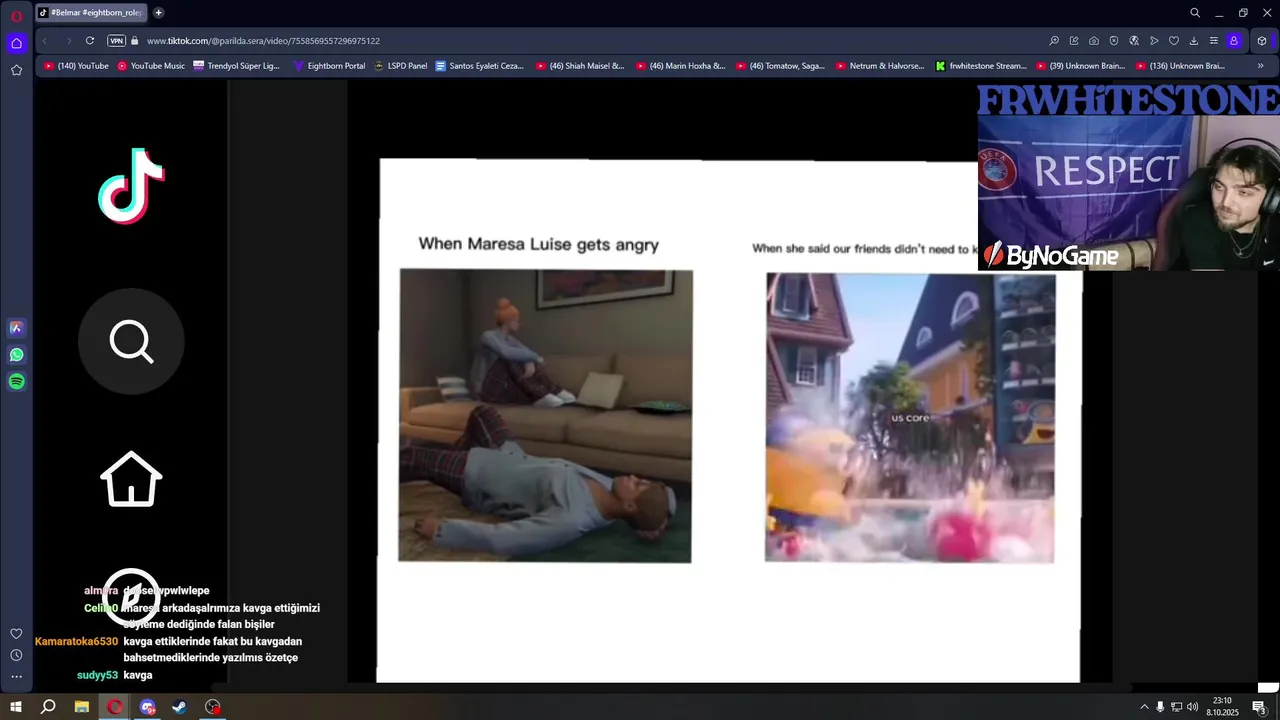Click the find-in-page zoom icon in address bar
This screenshot has height=720, width=1280.
(1054, 41)
